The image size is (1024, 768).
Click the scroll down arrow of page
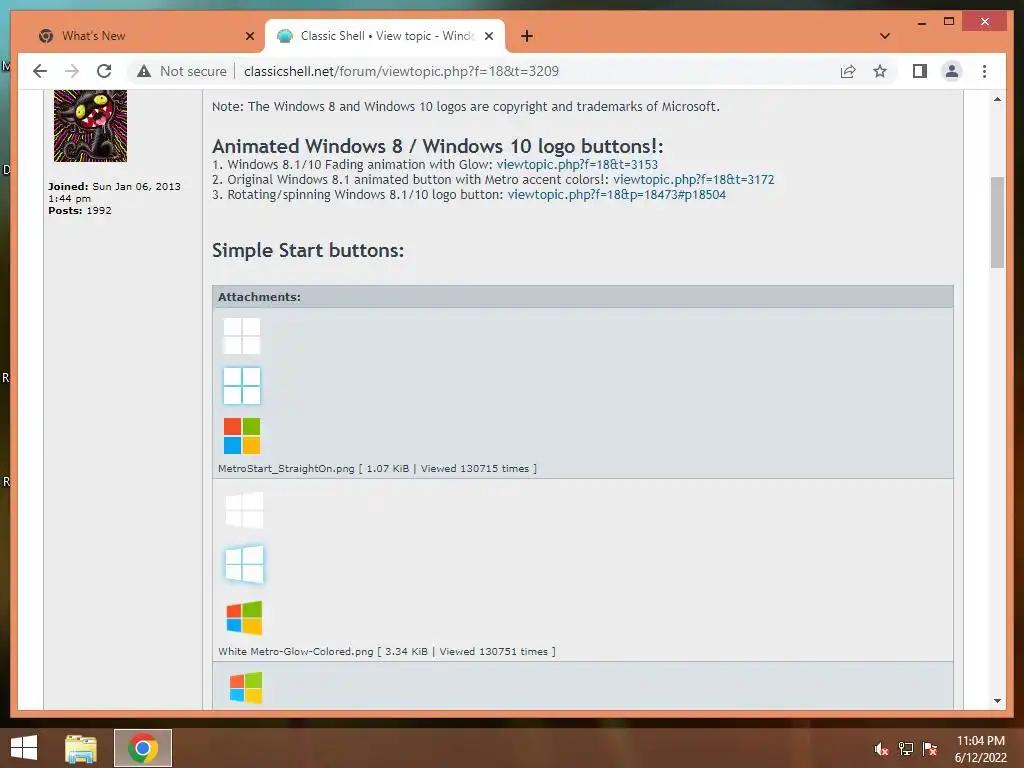(997, 701)
